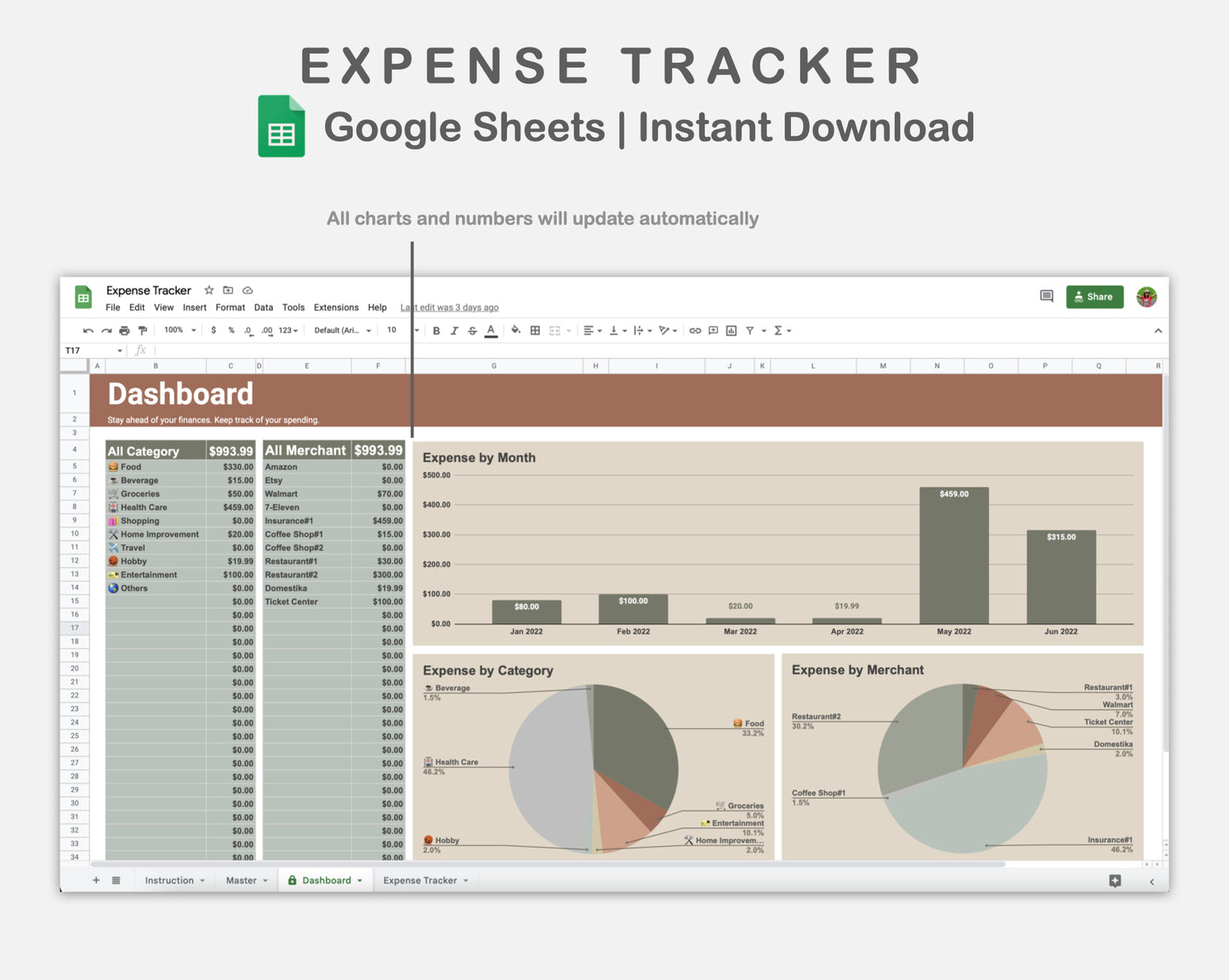The width and height of the screenshot is (1229, 980).
Task: Click the Insert link icon
Action: pos(696,331)
